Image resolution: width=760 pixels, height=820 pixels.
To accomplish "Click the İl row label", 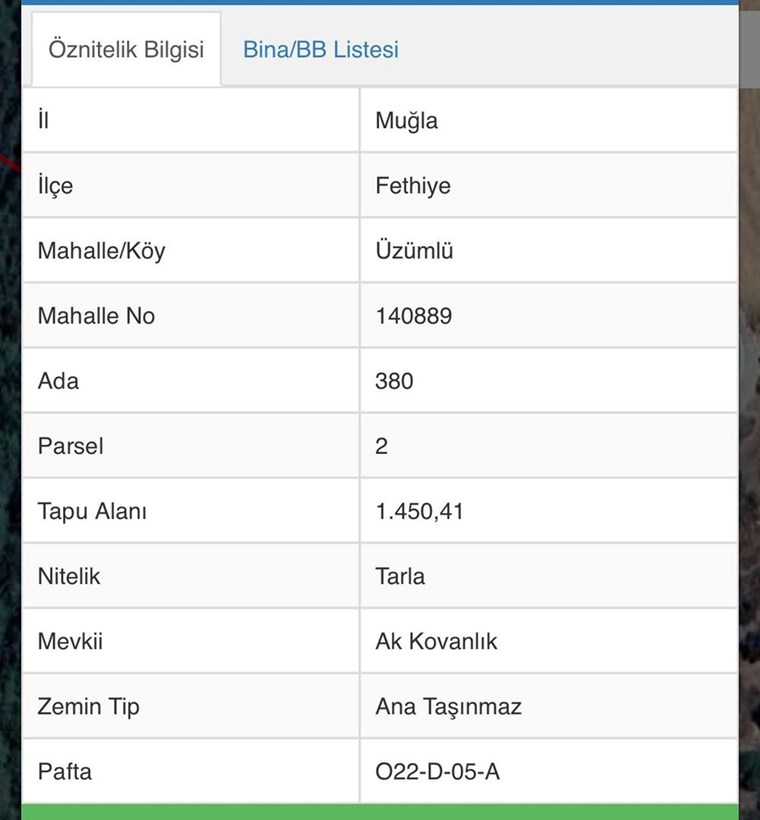I will tap(43, 120).
